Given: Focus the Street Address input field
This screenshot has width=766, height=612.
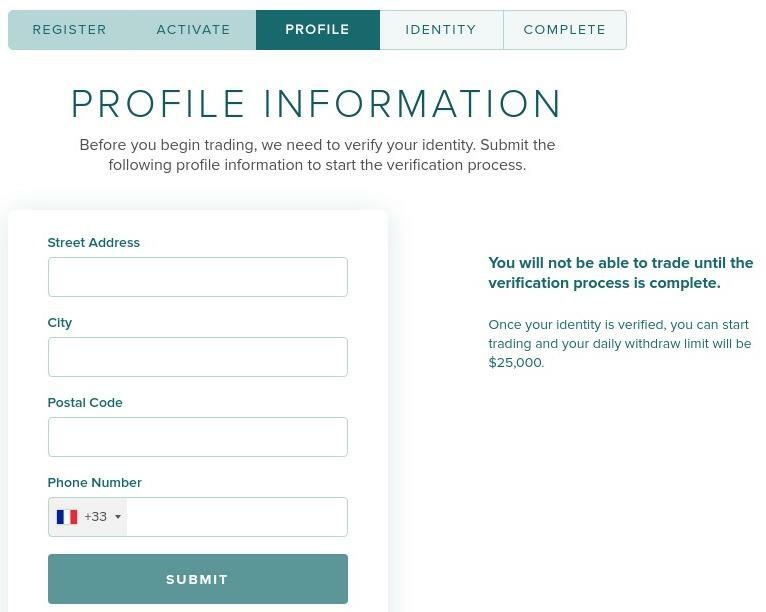Looking at the screenshot, I should tap(197, 277).
